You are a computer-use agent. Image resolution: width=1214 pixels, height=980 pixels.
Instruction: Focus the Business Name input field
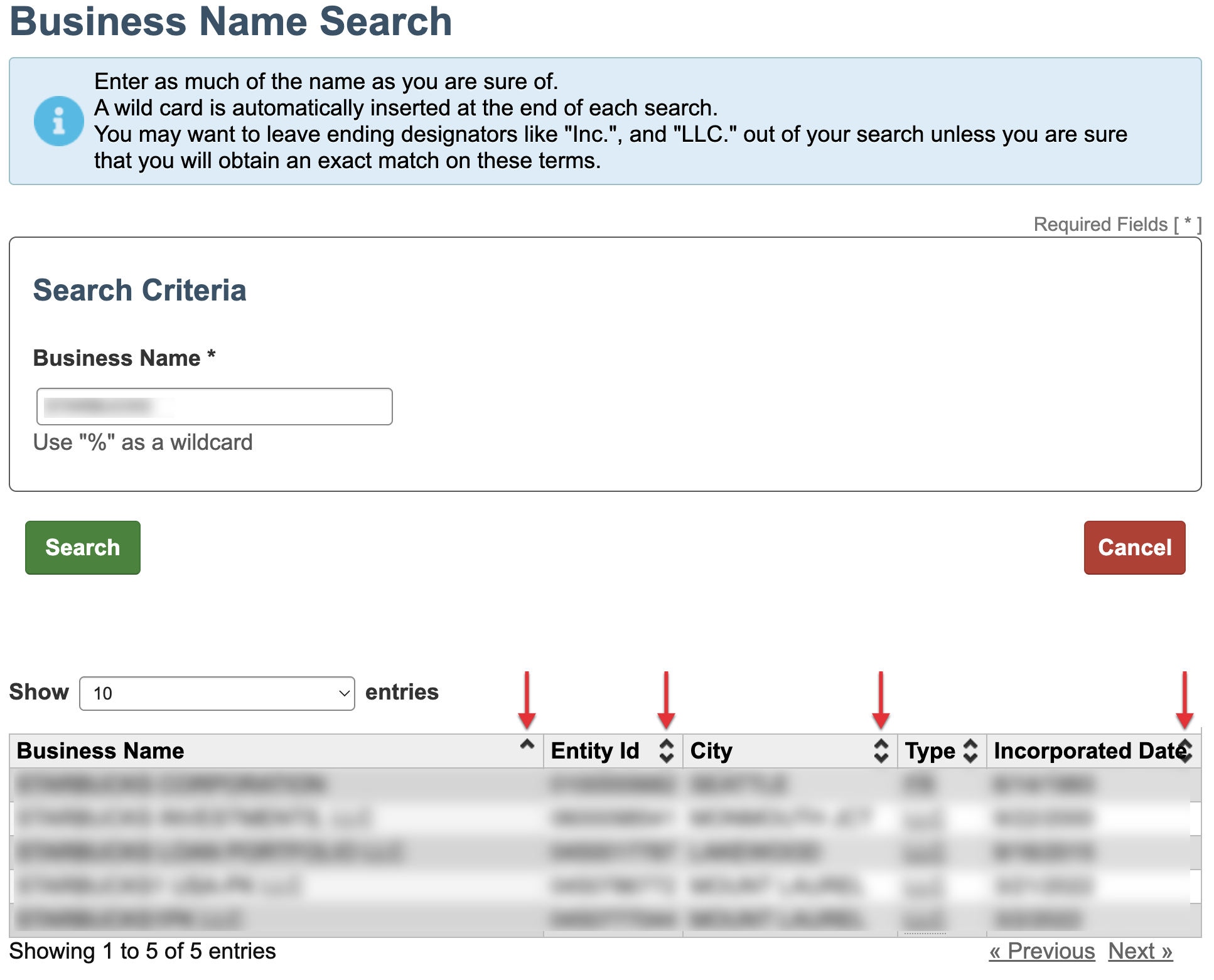214,407
